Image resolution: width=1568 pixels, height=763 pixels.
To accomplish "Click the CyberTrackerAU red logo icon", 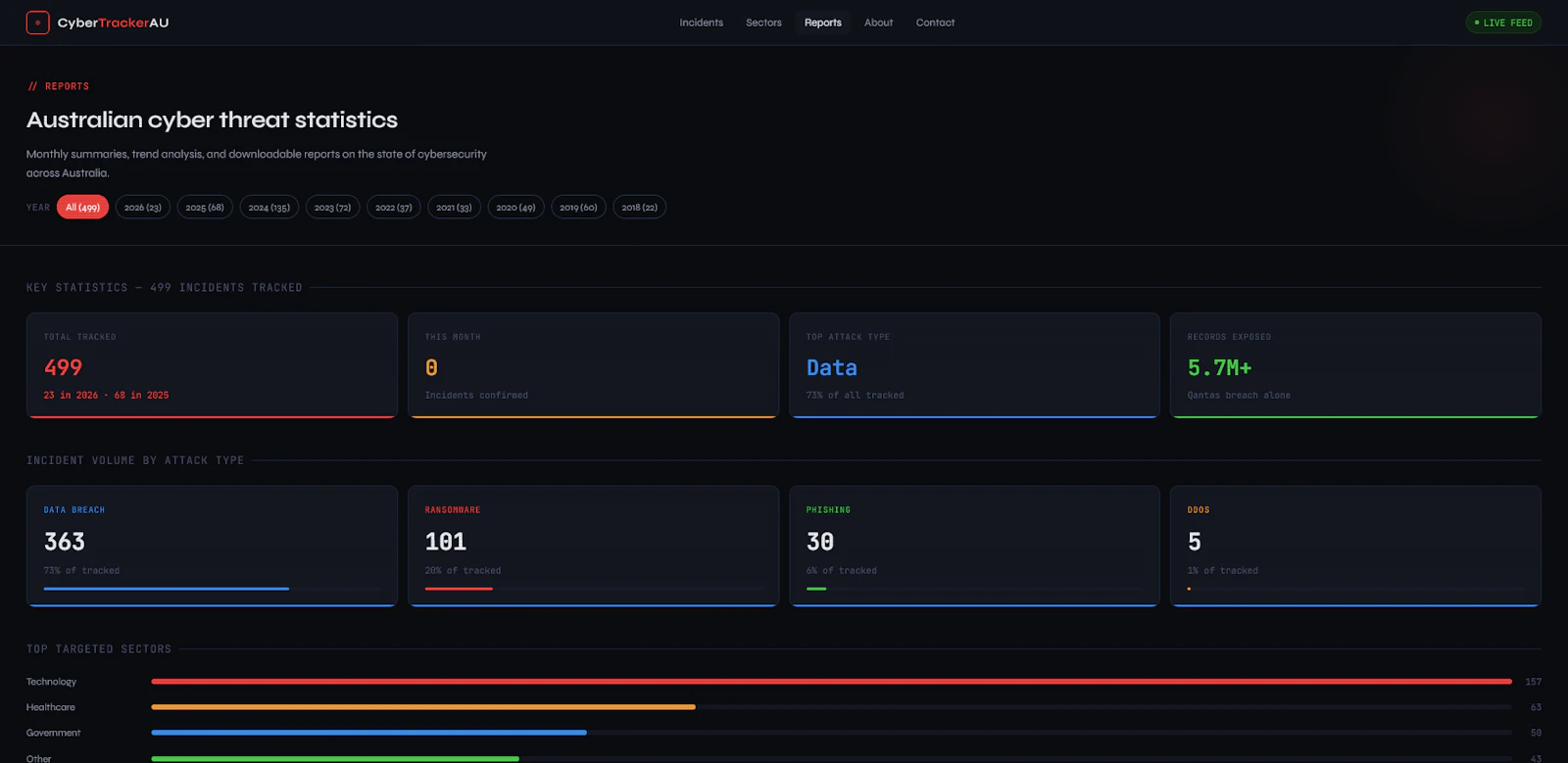I will point(37,23).
